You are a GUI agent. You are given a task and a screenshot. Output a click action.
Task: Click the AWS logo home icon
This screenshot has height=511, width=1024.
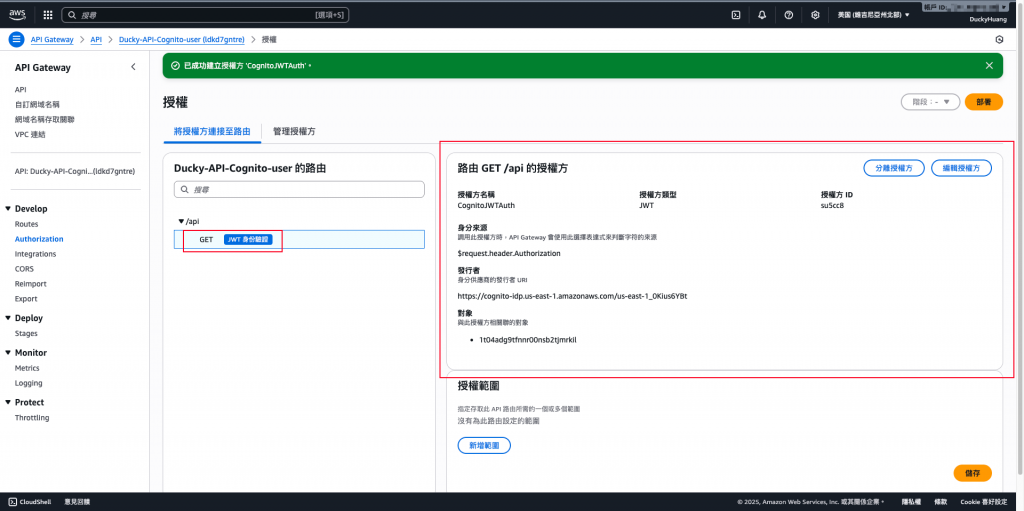[17, 14]
